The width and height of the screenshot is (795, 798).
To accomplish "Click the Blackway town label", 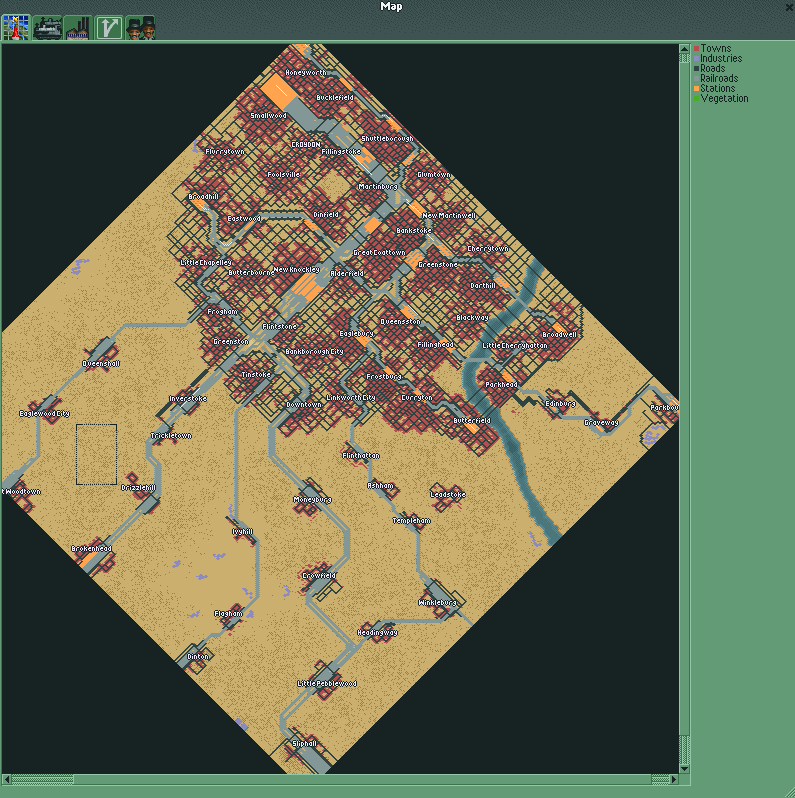I will [x=472, y=318].
